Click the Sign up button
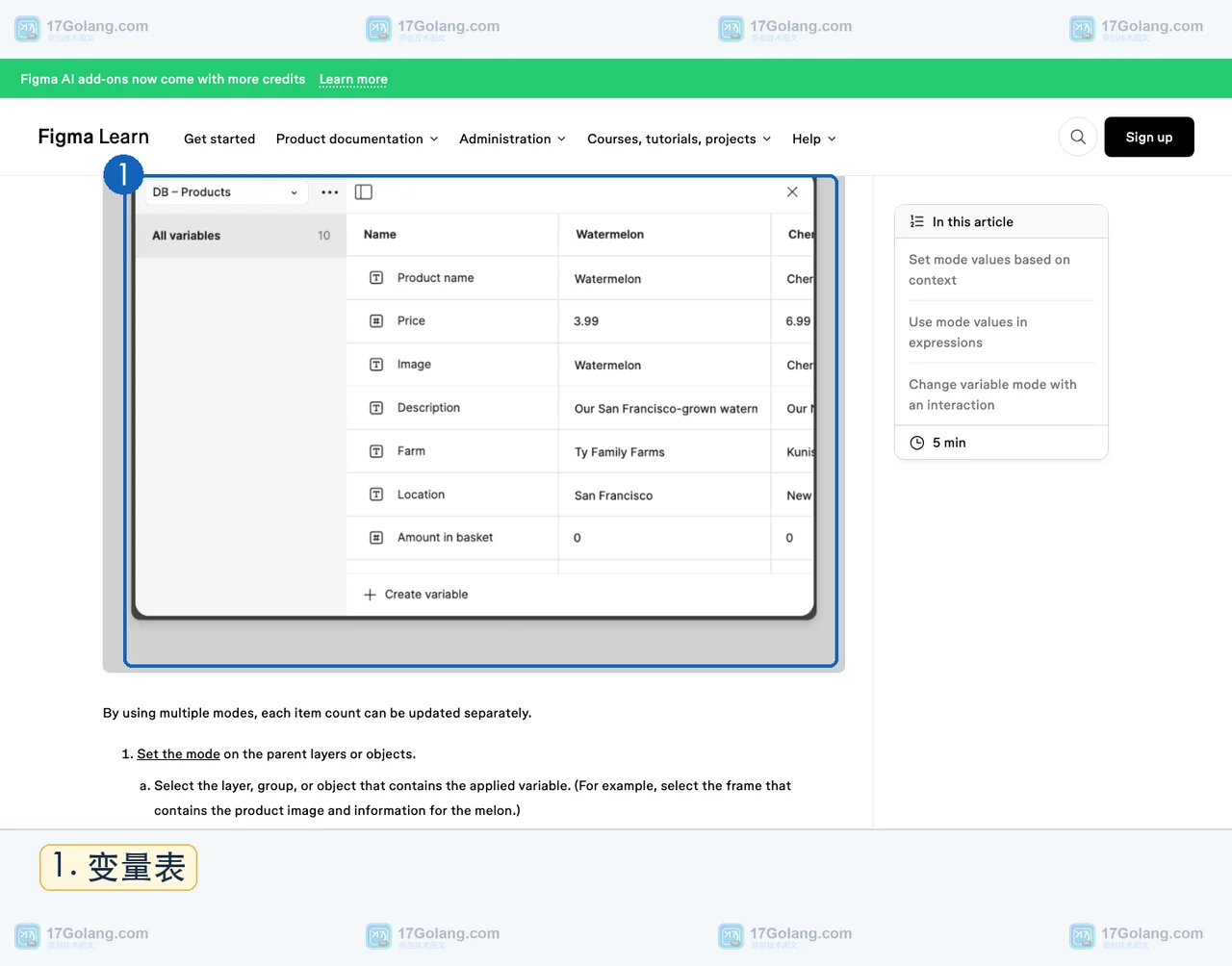This screenshot has width=1232, height=966. pos(1149,137)
